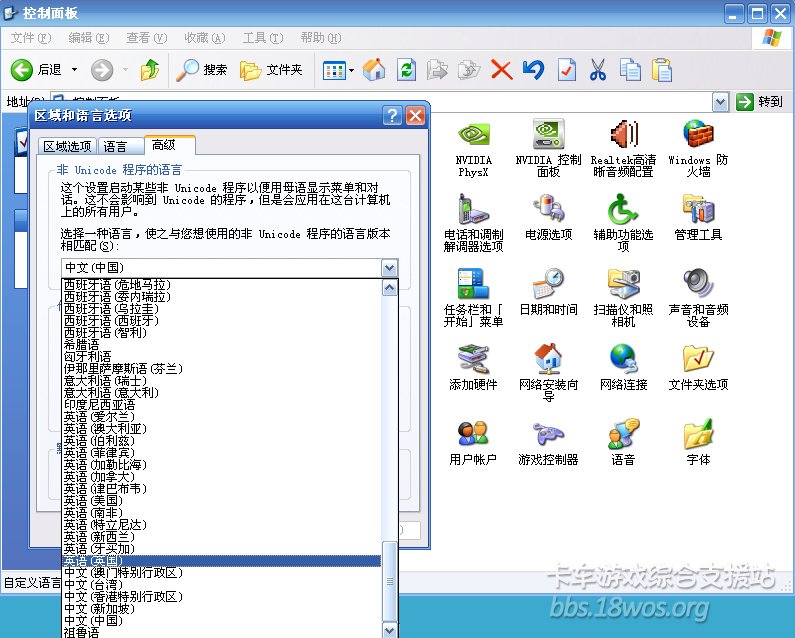This screenshot has width=795, height=638.
Task: Click the red delete X toolbar icon
Action: (x=501, y=70)
